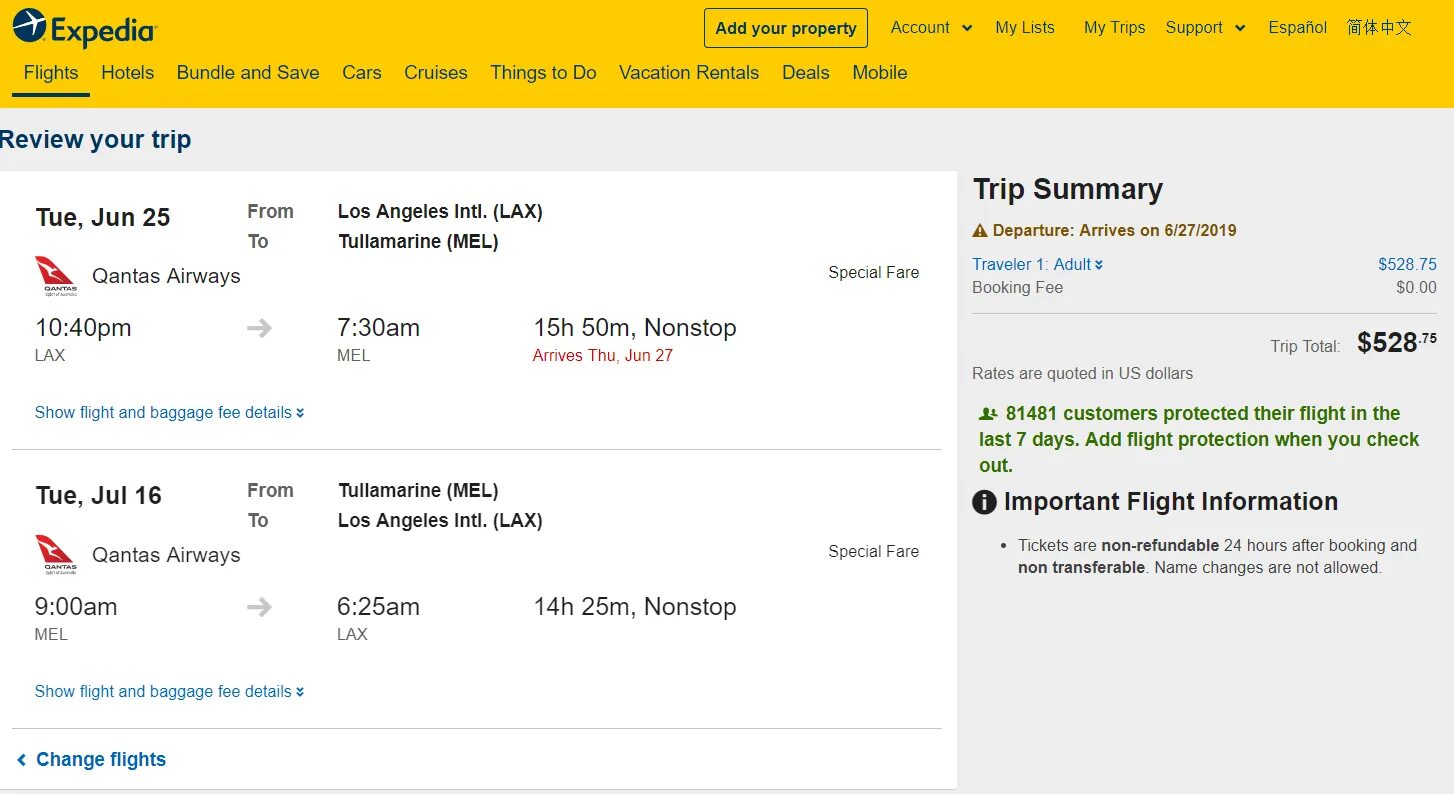
Task: Show flight and baggage fee details for LAX departure
Action: (x=169, y=412)
